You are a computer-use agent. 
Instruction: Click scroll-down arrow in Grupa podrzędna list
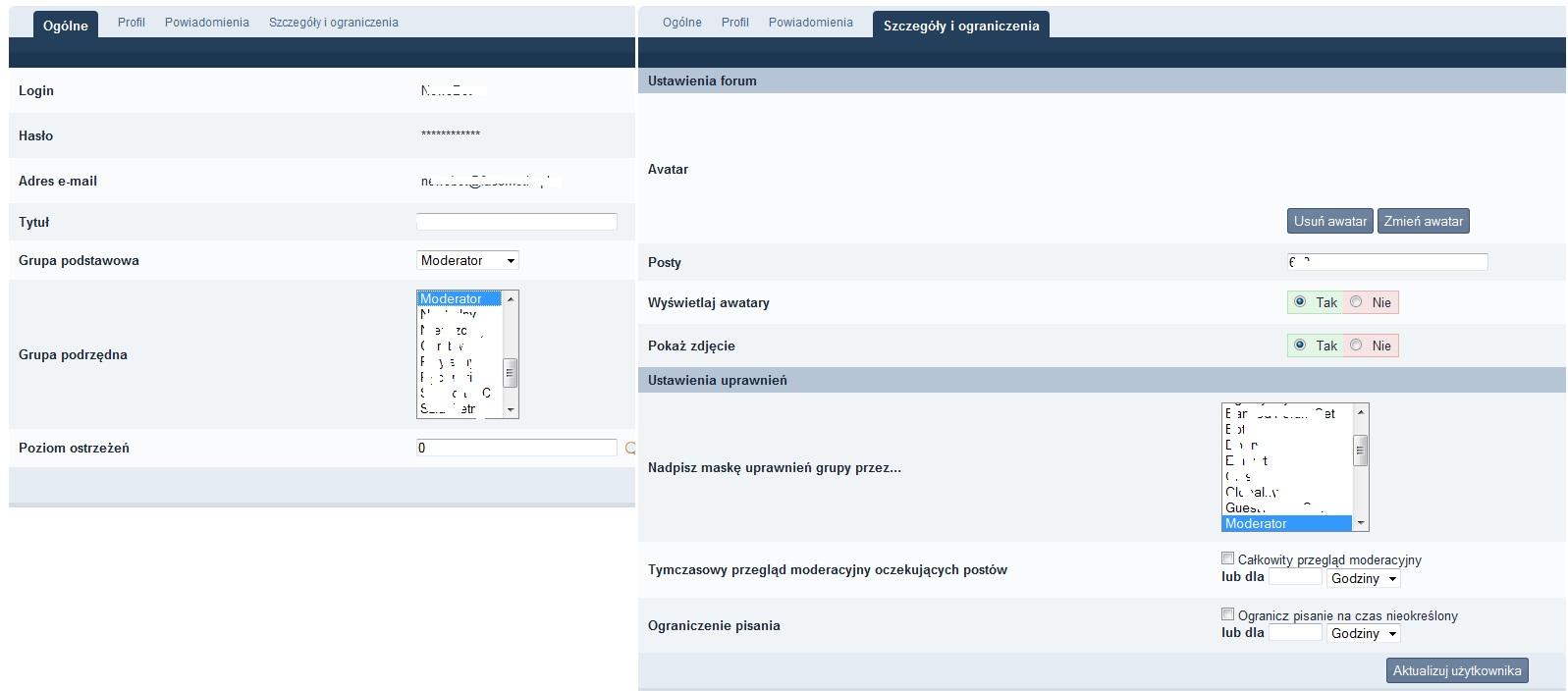tap(511, 409)
